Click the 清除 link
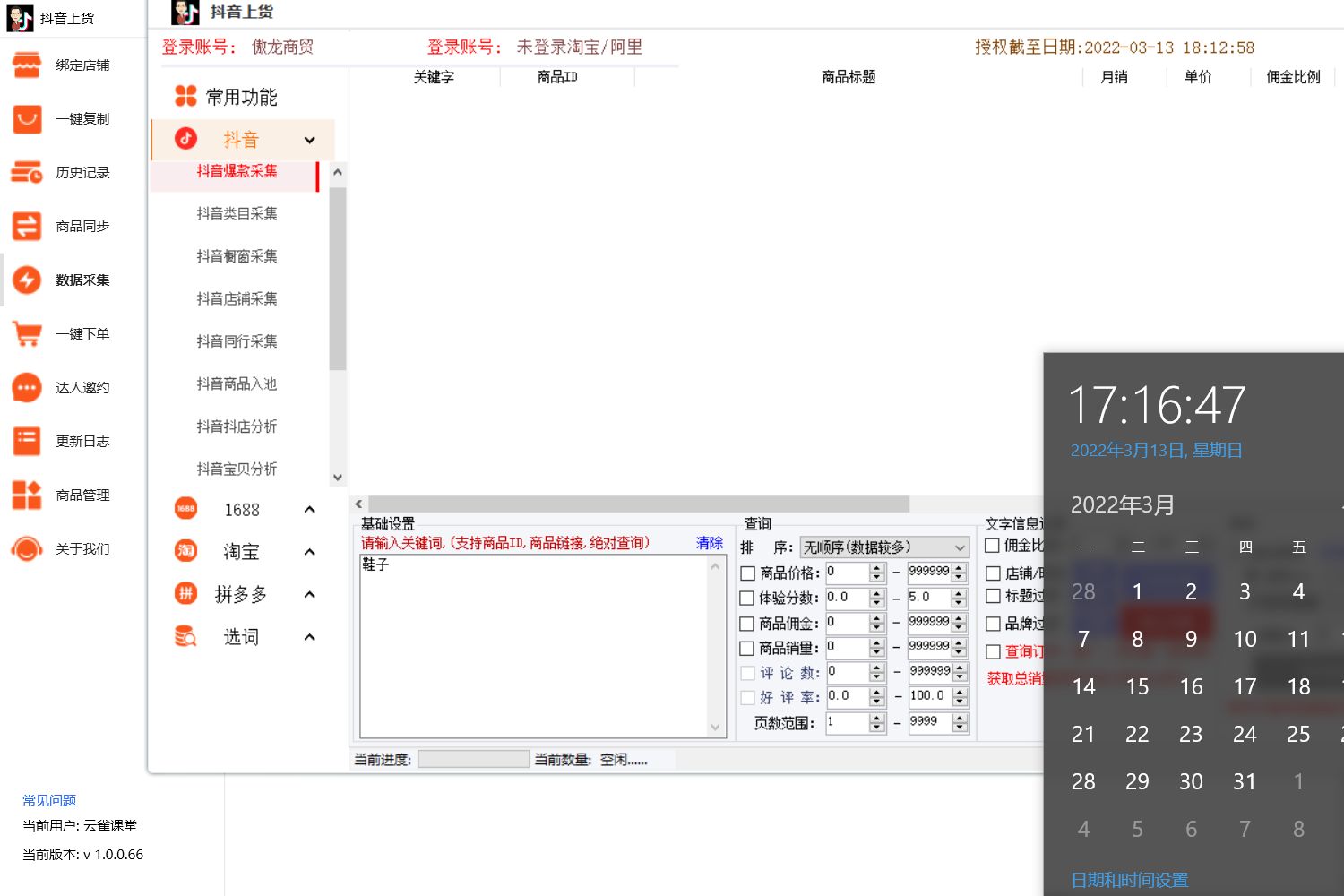This screenshot has height=896, width=1344. [x=709, y=543]
